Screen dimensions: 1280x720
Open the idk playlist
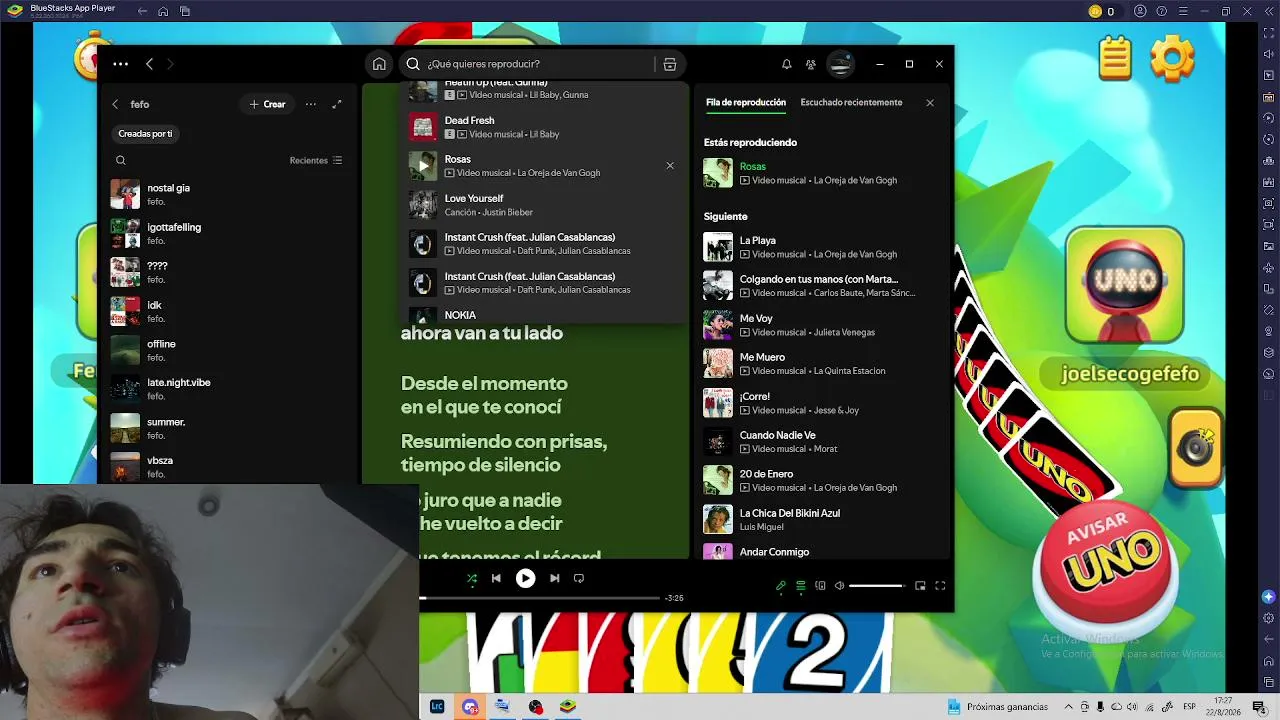click(229, 311)
